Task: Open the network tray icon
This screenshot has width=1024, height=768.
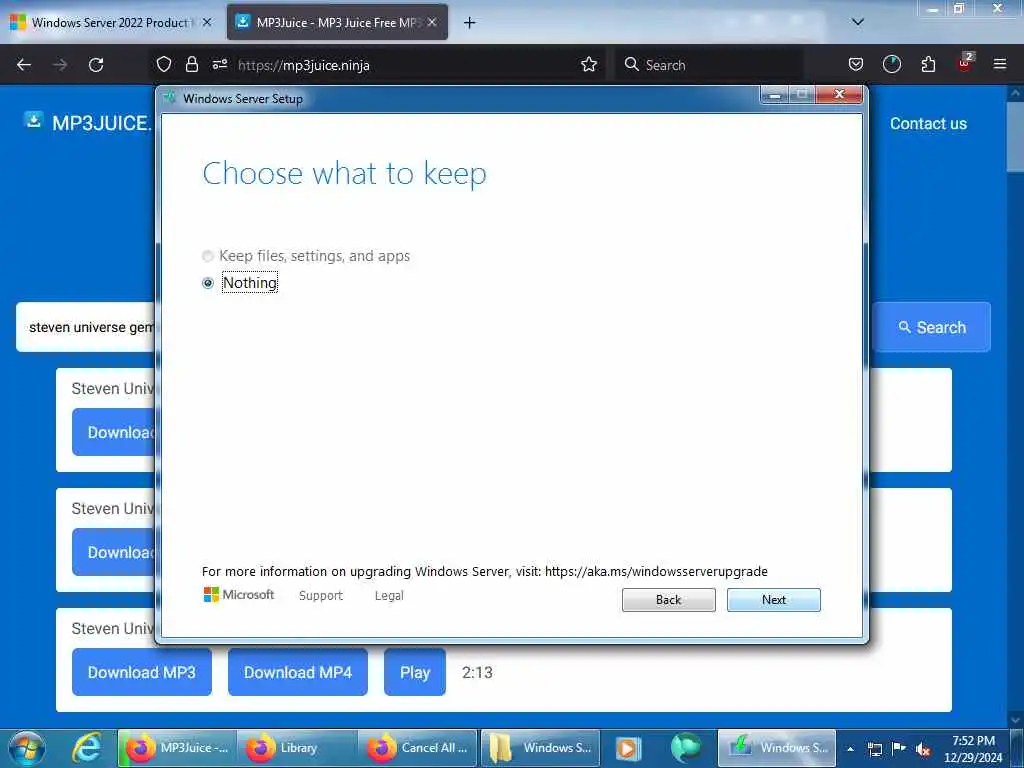Action: click(x=874, y=749)
